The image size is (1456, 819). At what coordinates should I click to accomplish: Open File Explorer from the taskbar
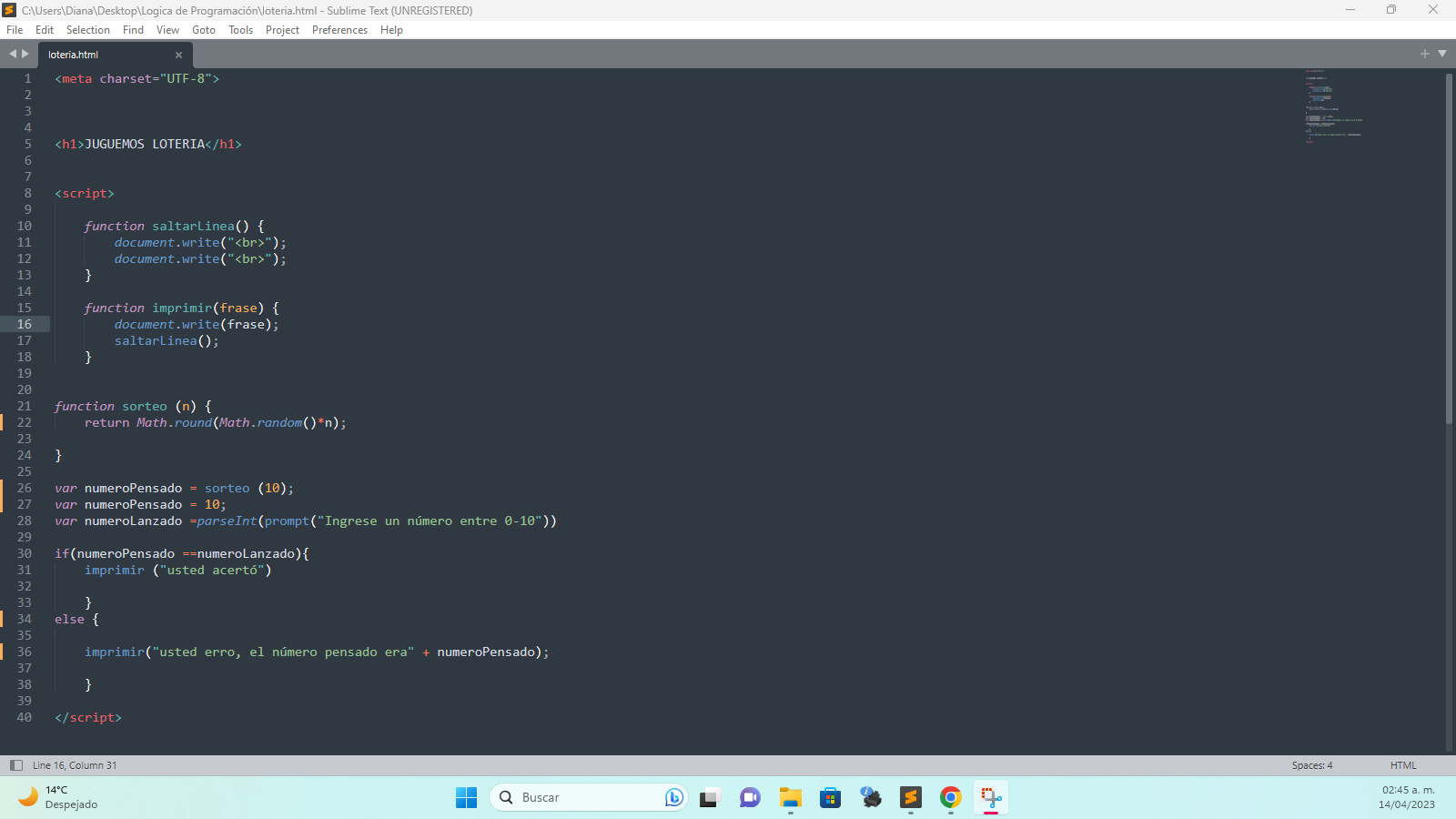790,798
